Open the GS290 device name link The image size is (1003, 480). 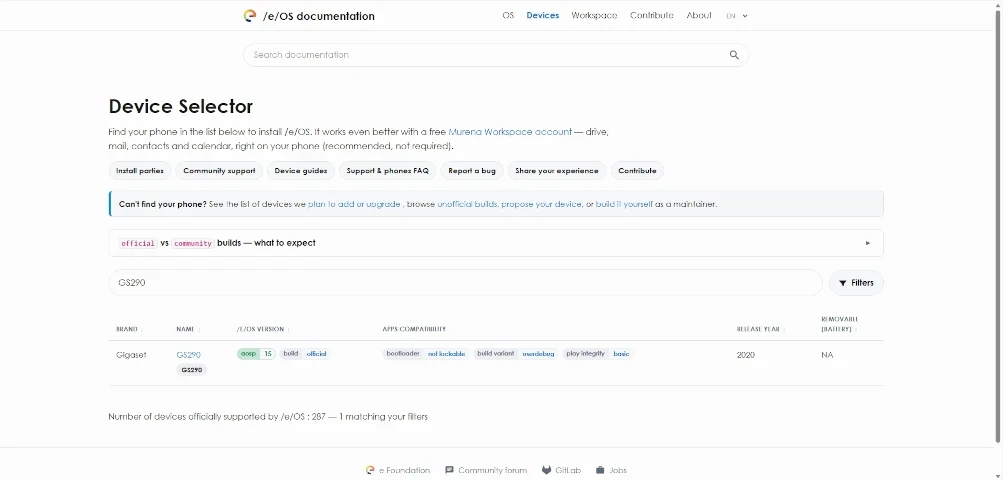tap(188, 355)
